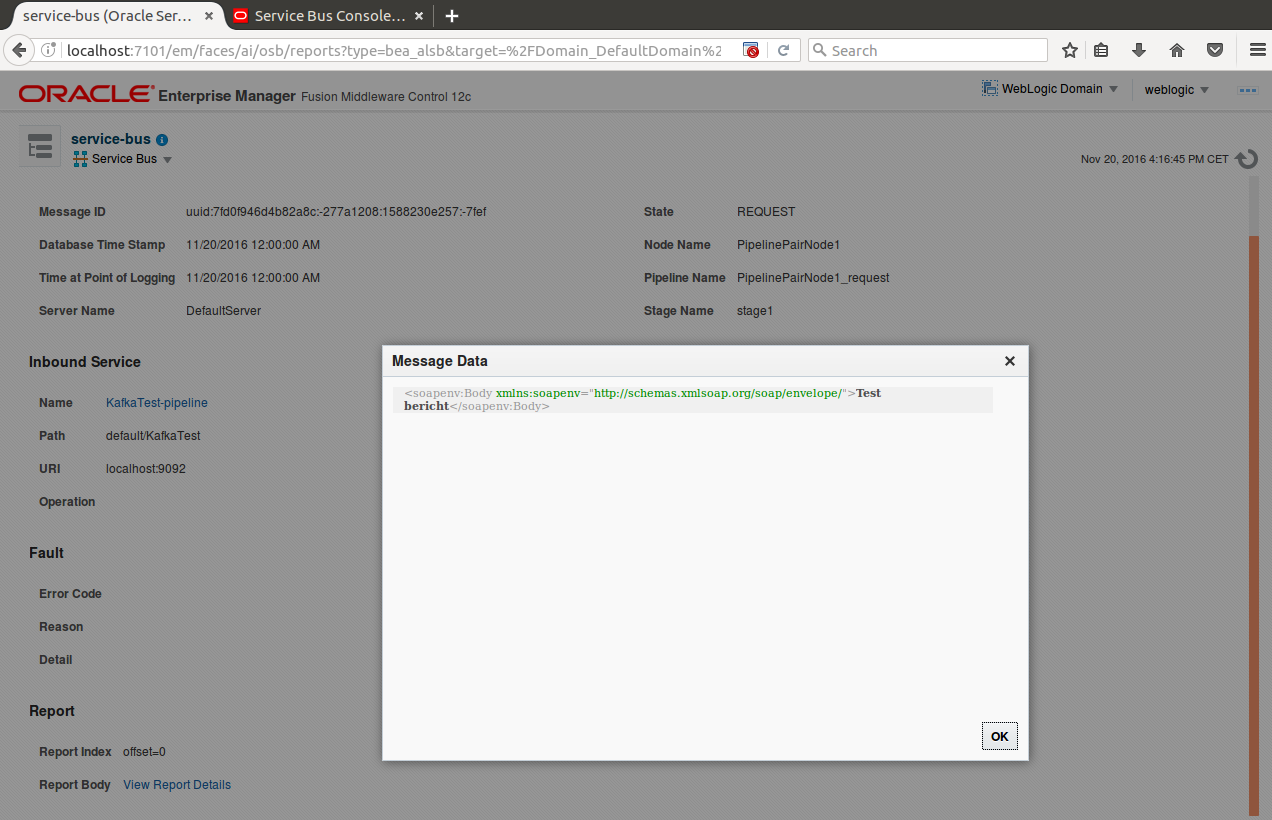Toggle the reader mask icon in the toolbar

pos(1215,49)
